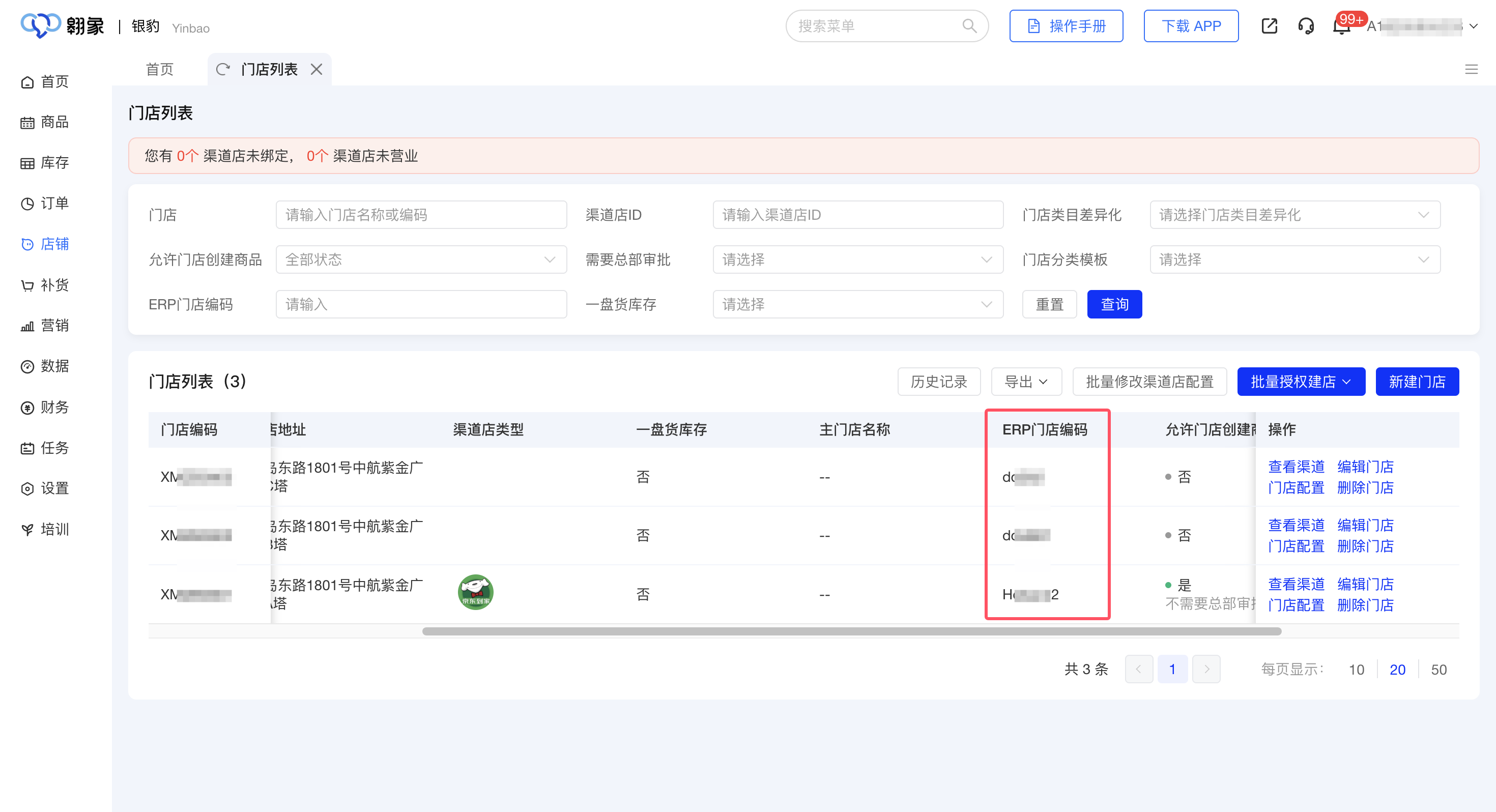
Task: Click the 新建门店 button
Action: point(1417,382)
